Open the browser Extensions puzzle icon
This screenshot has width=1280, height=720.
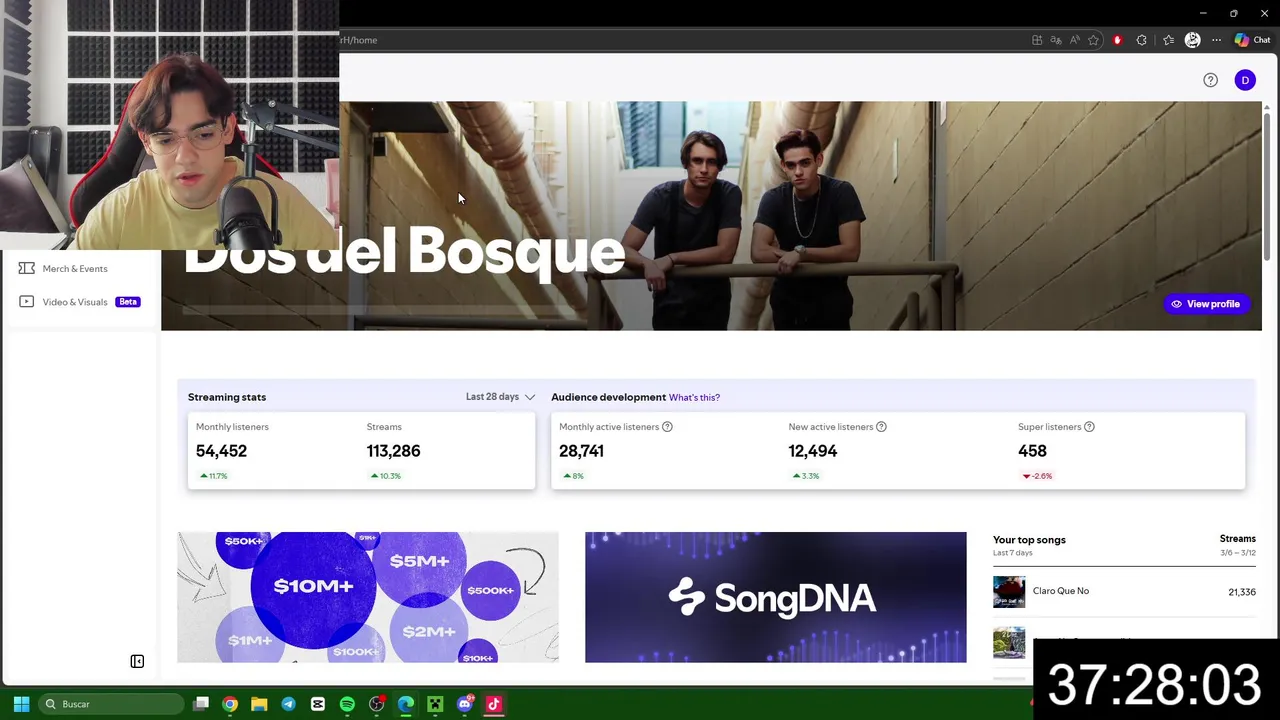[x=1142, y=40]
